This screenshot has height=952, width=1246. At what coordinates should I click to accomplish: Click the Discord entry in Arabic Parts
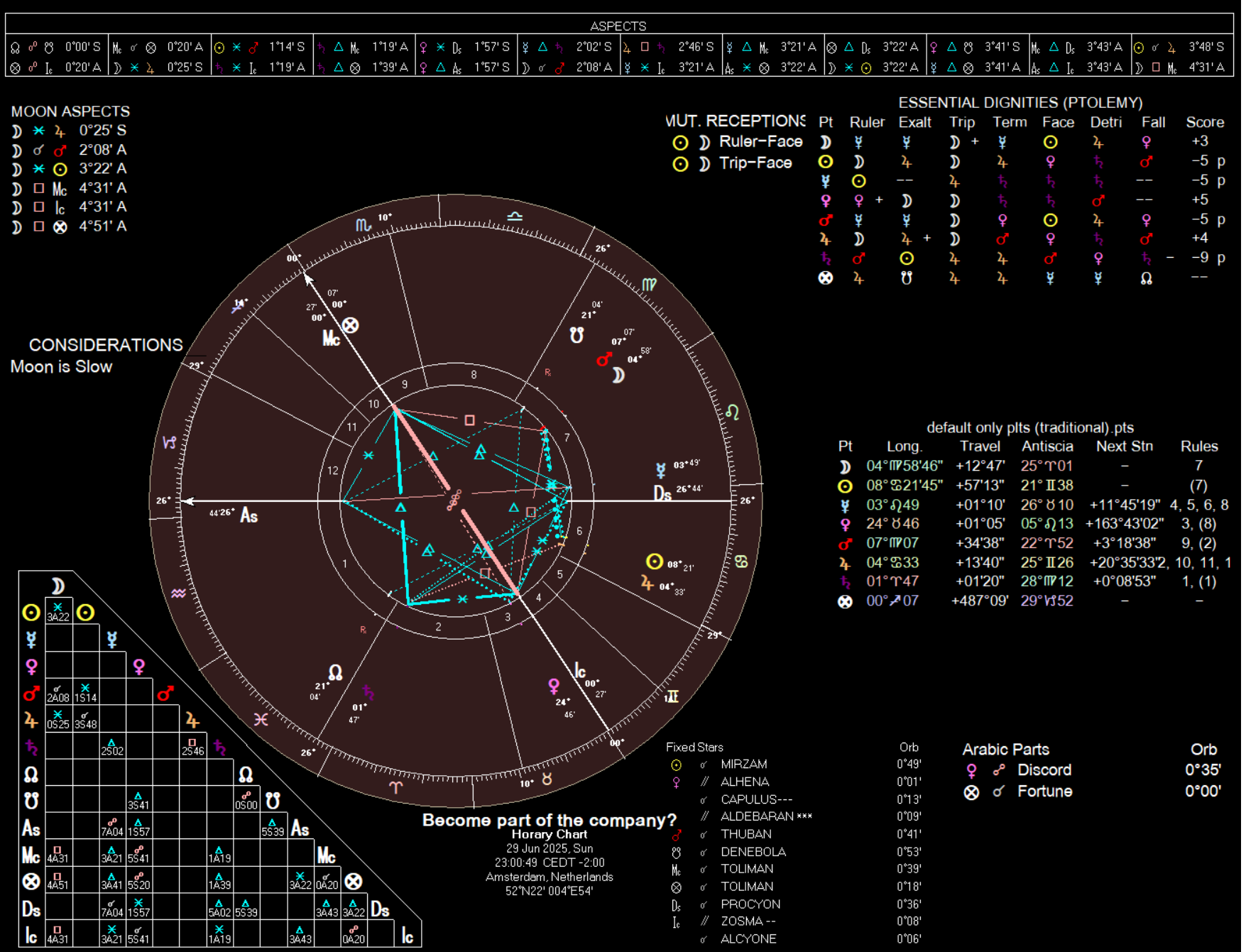(x=1044, y=770)
